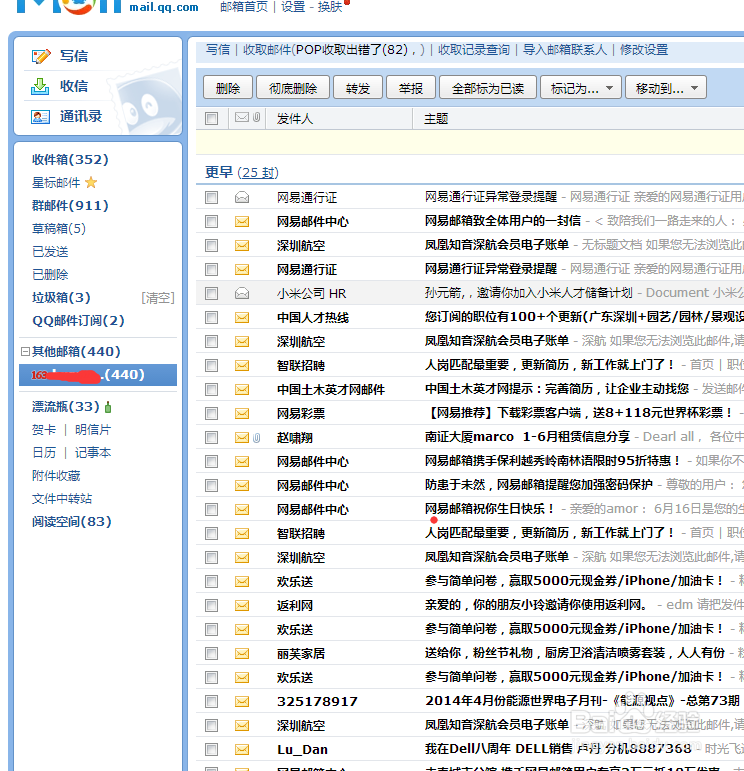744x771 pixels.
Task: Click the attachment paperclip on 赵啸翔 mail
Action: (x=256, y=438)
